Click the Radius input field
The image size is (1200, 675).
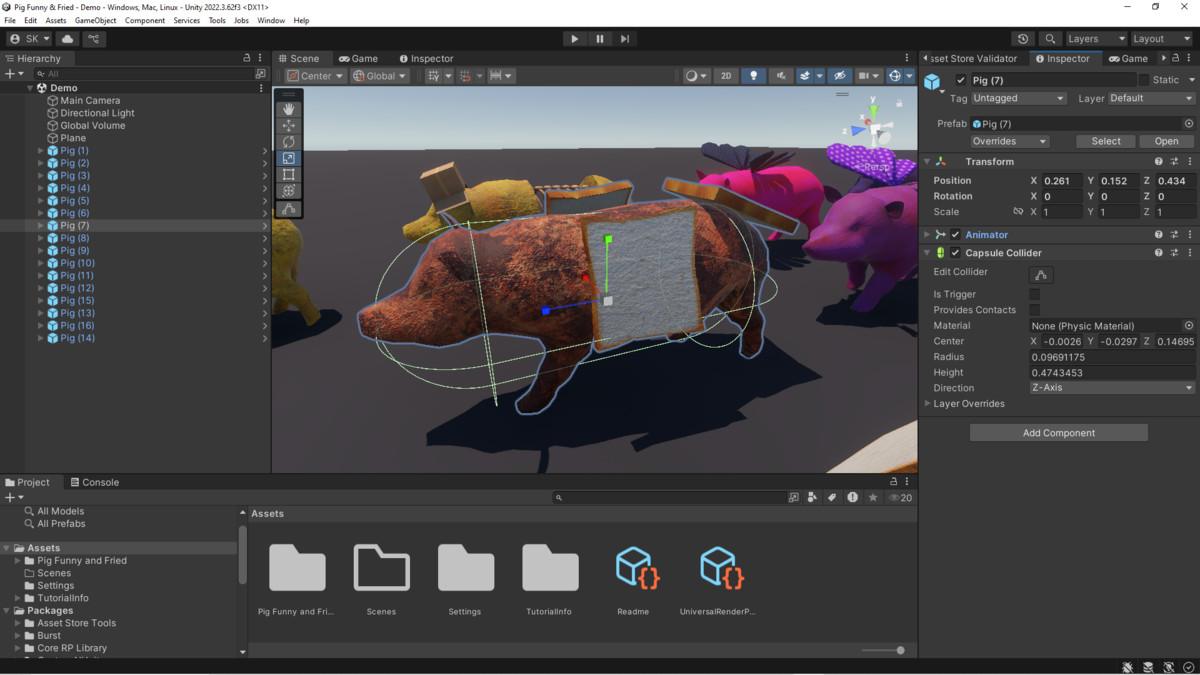1112,357
